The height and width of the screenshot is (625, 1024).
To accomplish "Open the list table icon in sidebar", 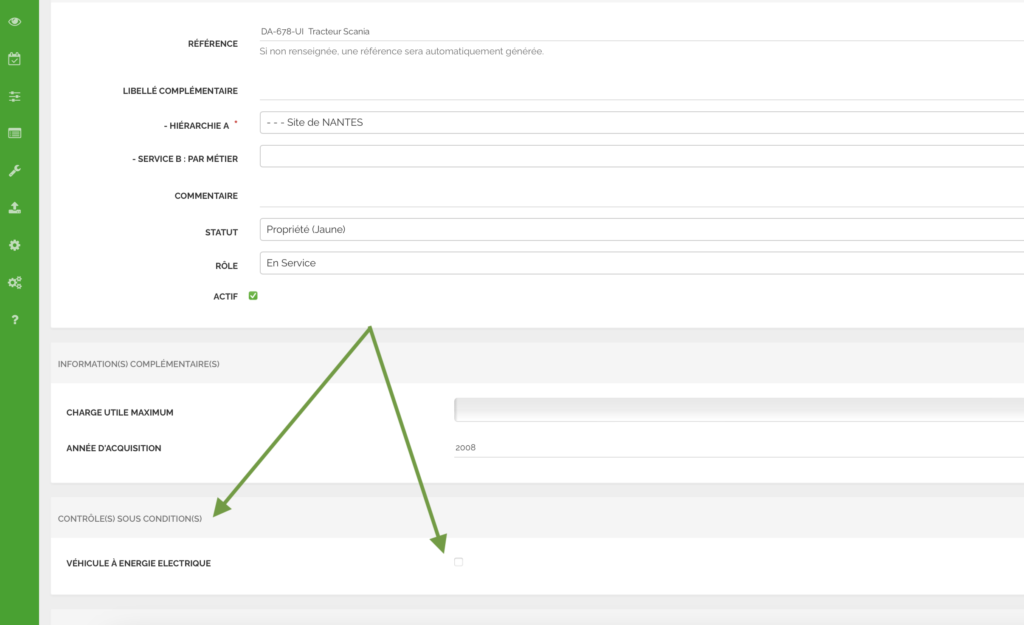I will [15, 133].
